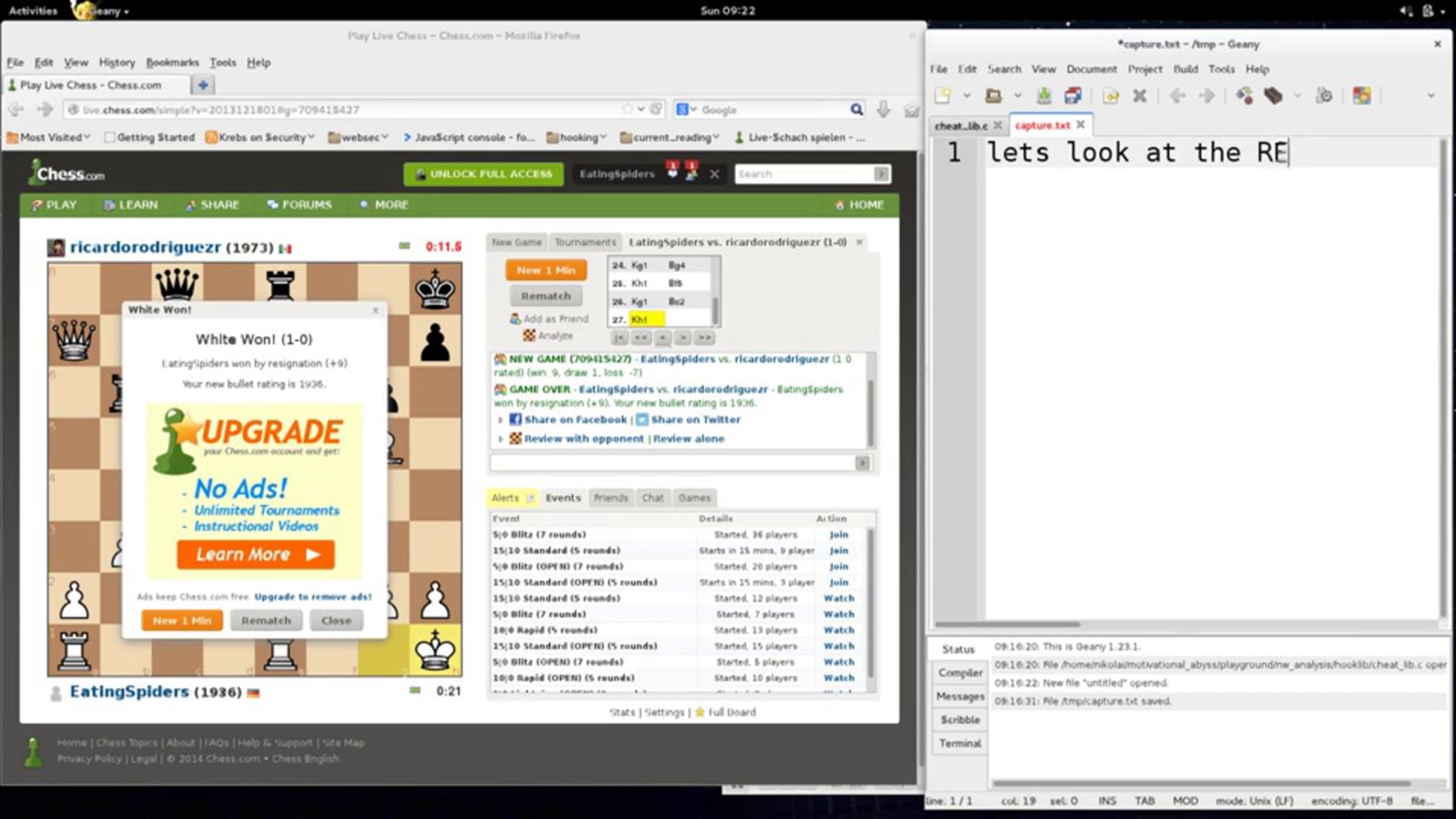Open Share on Twitter link
The width and height of the screenshot is (1456, 819).
pyautogui.click(x=695, y=420)
